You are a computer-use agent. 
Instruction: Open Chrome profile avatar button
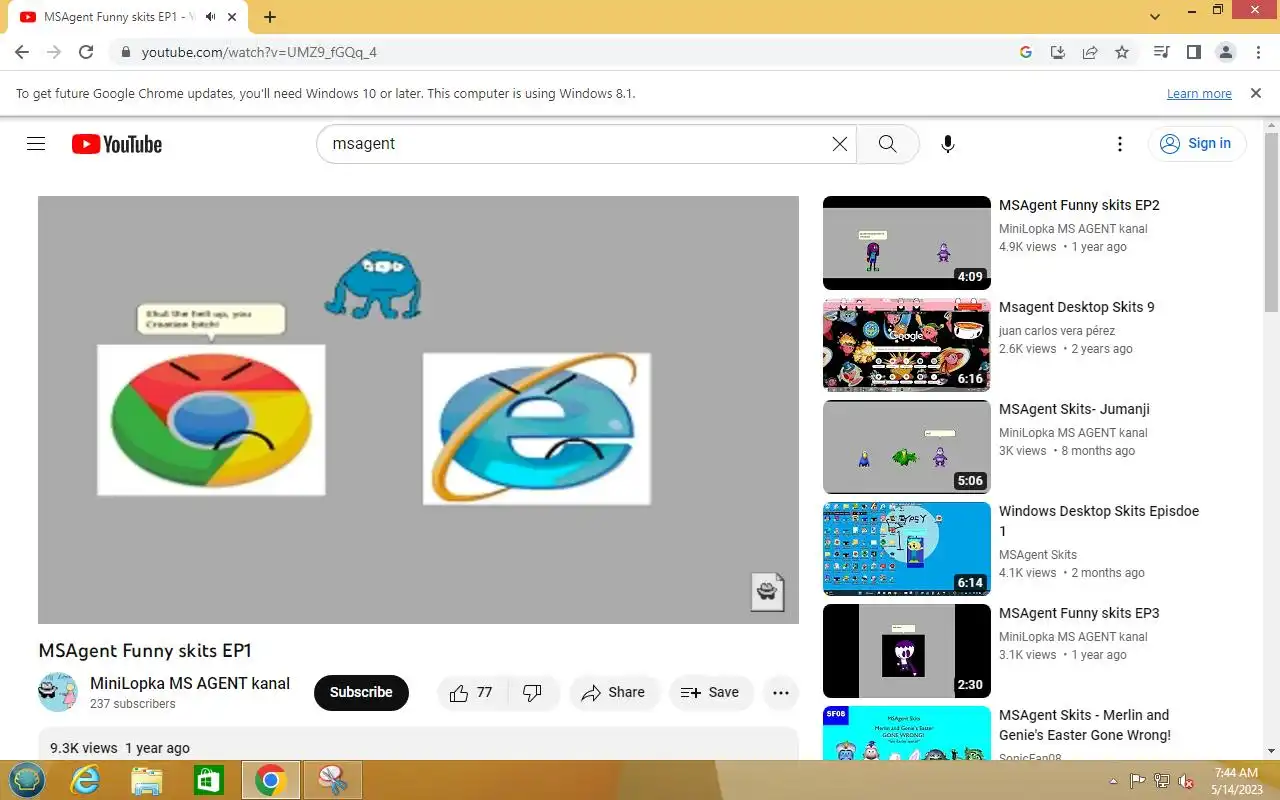1225,52
